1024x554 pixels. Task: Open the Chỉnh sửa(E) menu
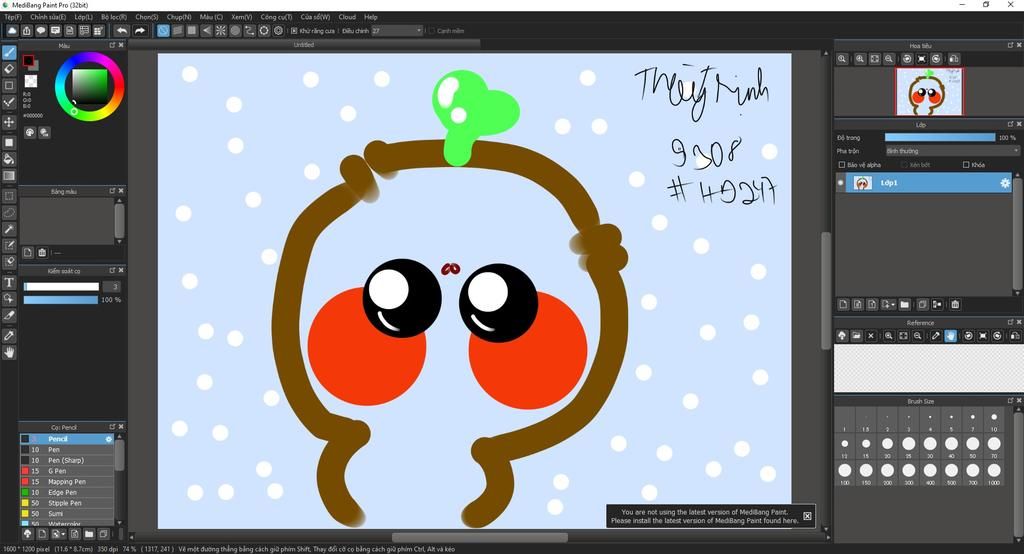[48, 17]
